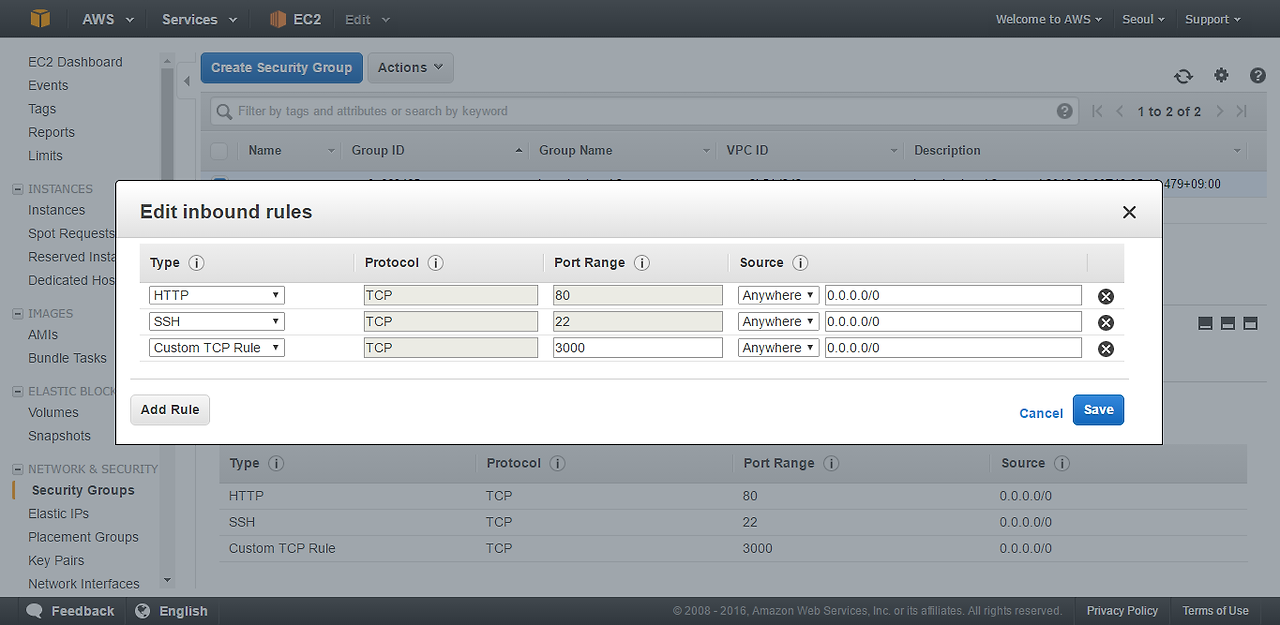Remove the SSH inbound rule
The width and height of the screenshot is (1280, 625).
(1106, 322)
